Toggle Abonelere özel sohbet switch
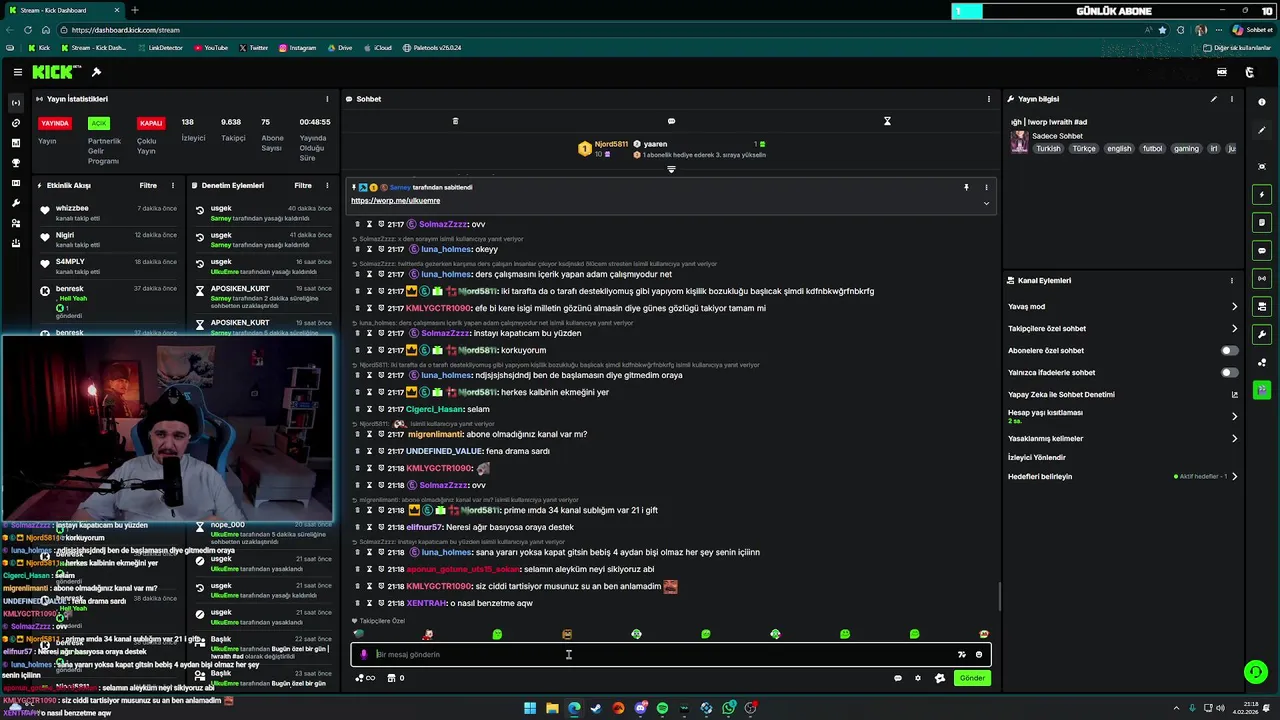Image resolution: width=1280 pixels, height=720 pixels. coord(1229,351)
